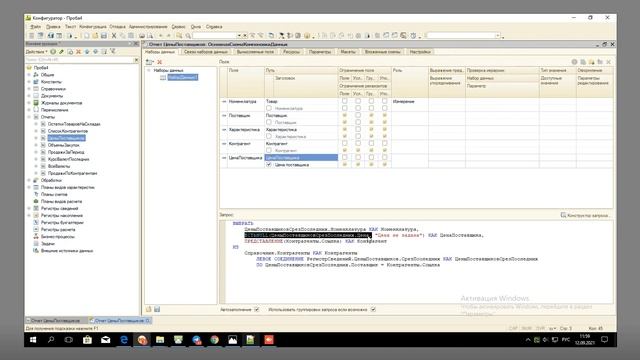Click the query constructor icon
This screenshot has height=360, width=640.
point(563,215)
